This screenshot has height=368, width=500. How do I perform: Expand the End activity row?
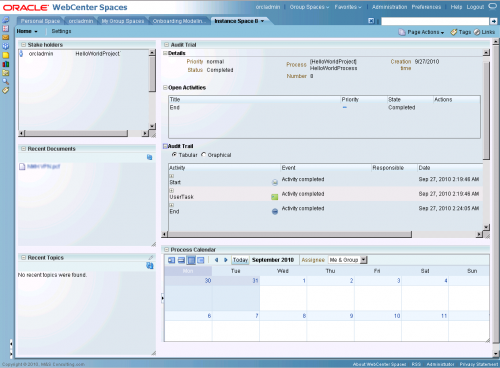tap(172, 205)
